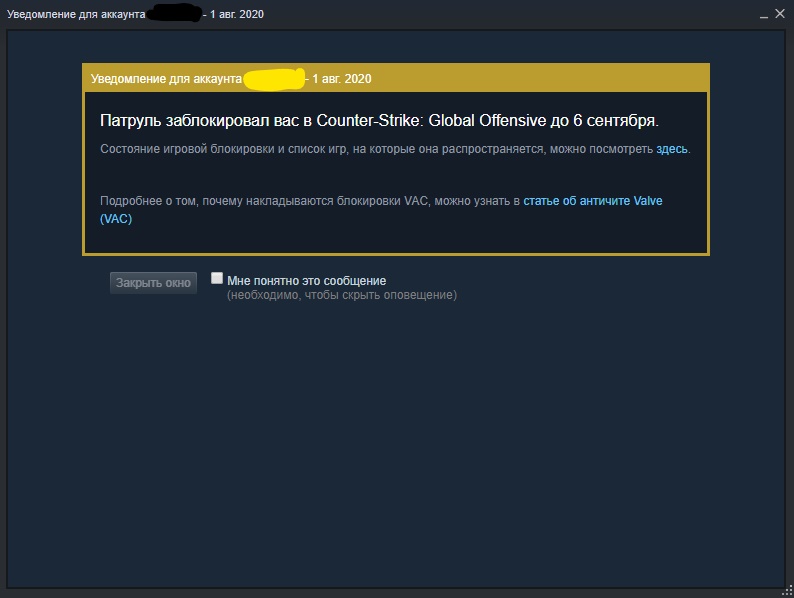The height and width of the screenshot is (598, 794).
Task: Open the 'статье об античите Valve (VAC)' link
Action: coord(592,201)
